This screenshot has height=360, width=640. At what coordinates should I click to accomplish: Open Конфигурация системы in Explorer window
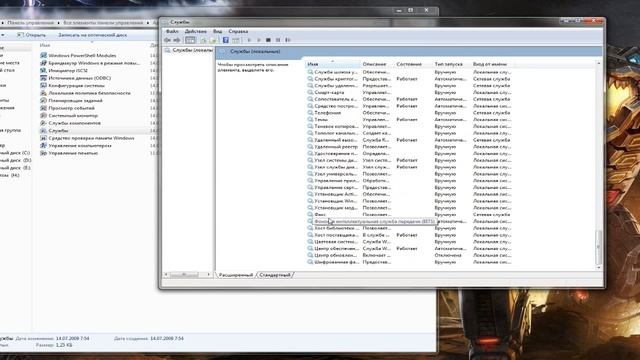[x=72, y=86]
